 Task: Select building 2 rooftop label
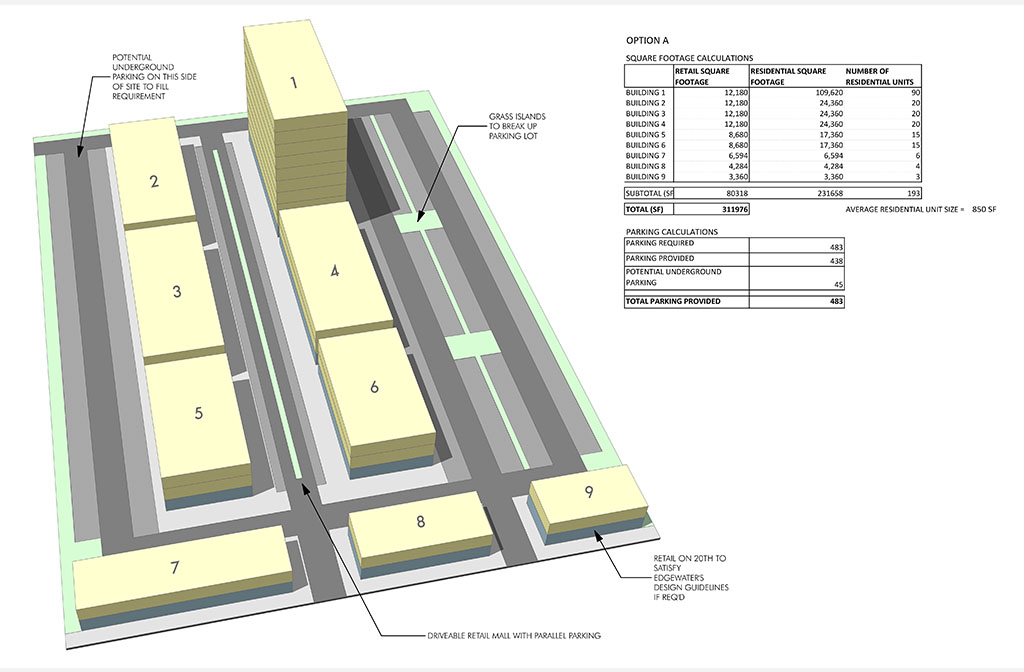coord(154,181)
